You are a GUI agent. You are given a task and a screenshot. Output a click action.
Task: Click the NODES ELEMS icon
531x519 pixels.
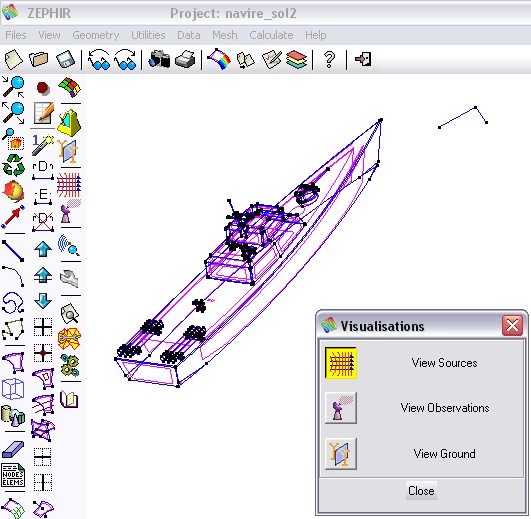pyautogui.click(x=13, y=475)
